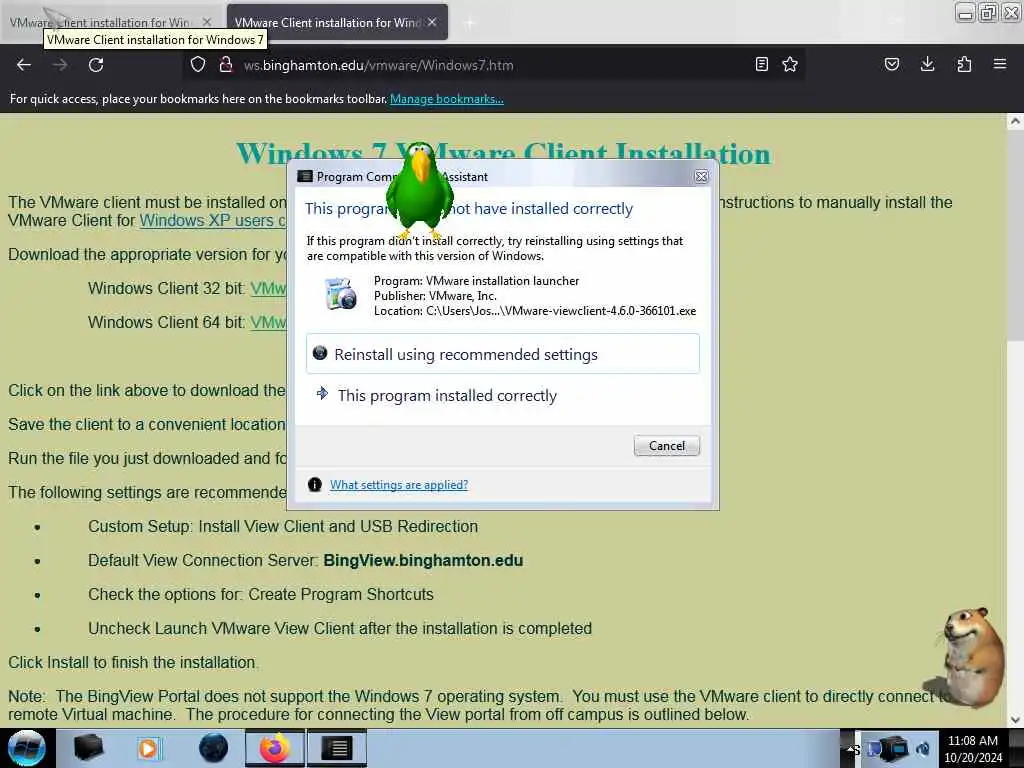Open the Firefox hamburger menu
The height and width of the screenshot is (768, 1024).
[x=1000, y=64]
